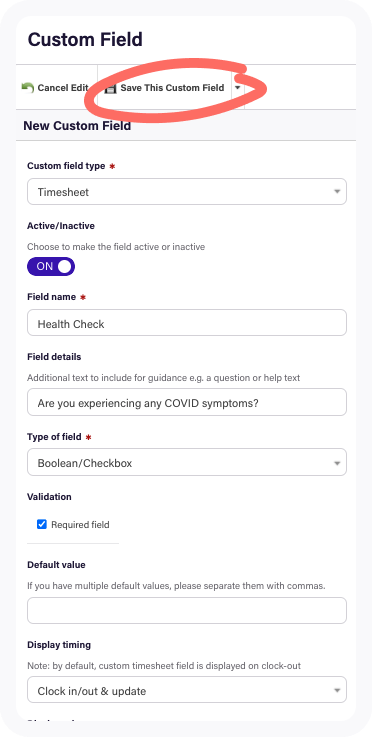The width and height of the screenshot is (372, 737).
Task: Click the green Cancel Edit arrow icon
Action: tap(28, 87)
